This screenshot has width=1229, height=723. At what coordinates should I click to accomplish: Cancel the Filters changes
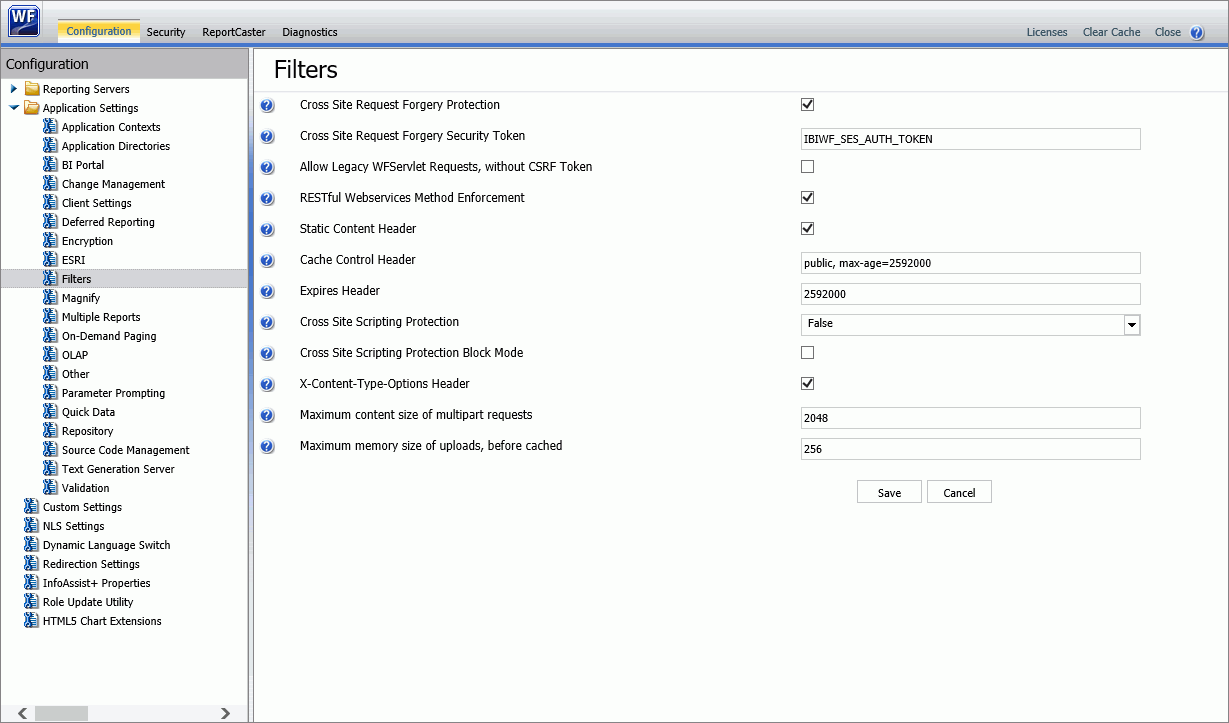coord(959,492)
